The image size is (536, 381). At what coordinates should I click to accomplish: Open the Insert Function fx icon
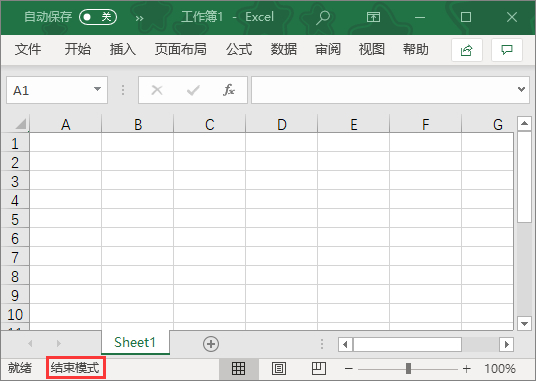tap(229, 90)
